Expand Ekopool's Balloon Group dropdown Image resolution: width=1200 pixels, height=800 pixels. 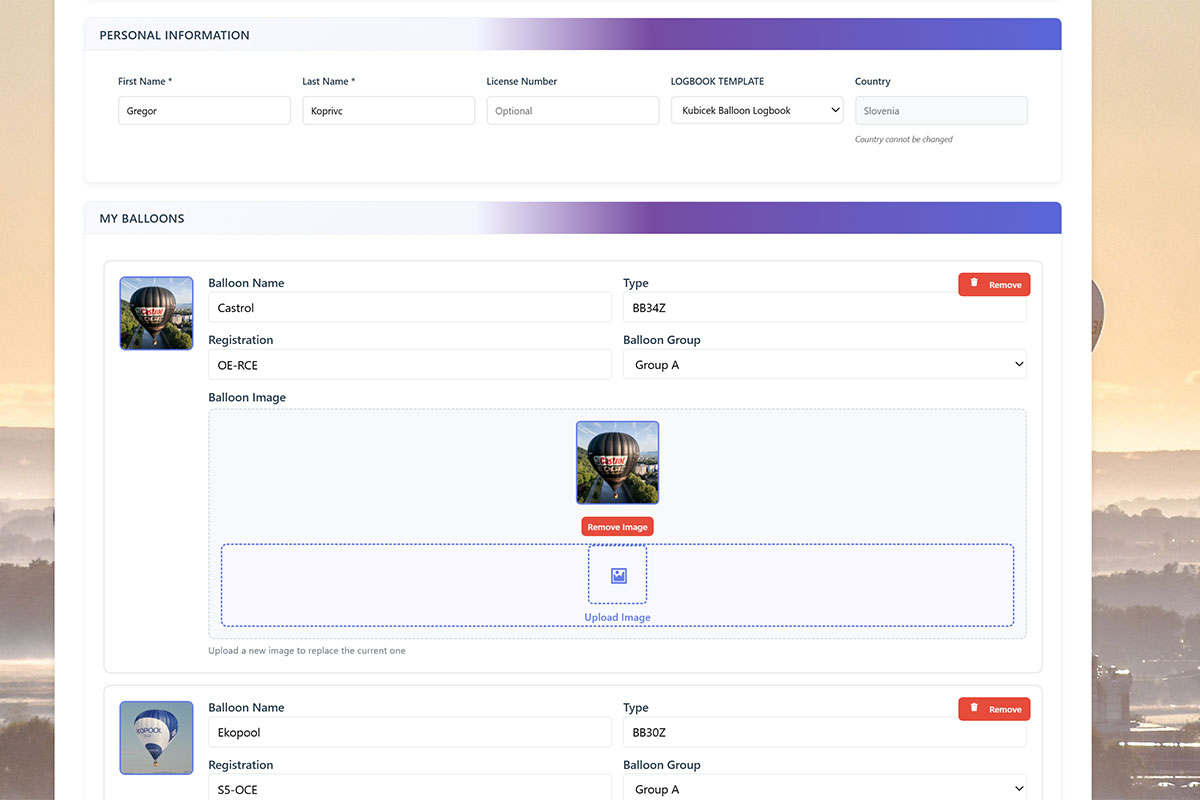pos(825,788)
